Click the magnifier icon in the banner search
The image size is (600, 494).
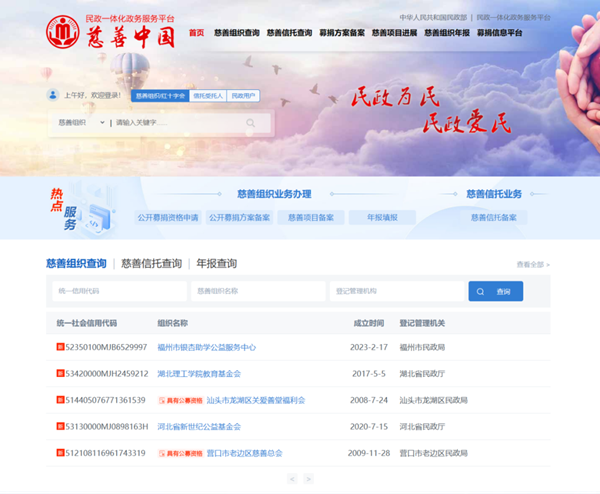(251, 123)
